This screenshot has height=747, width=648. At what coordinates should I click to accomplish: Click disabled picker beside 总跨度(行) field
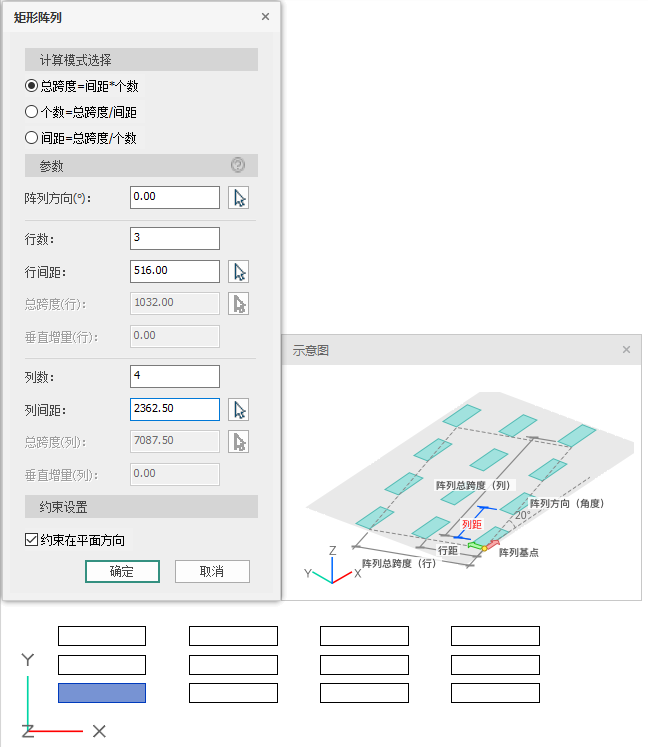(x=238, y=304)
